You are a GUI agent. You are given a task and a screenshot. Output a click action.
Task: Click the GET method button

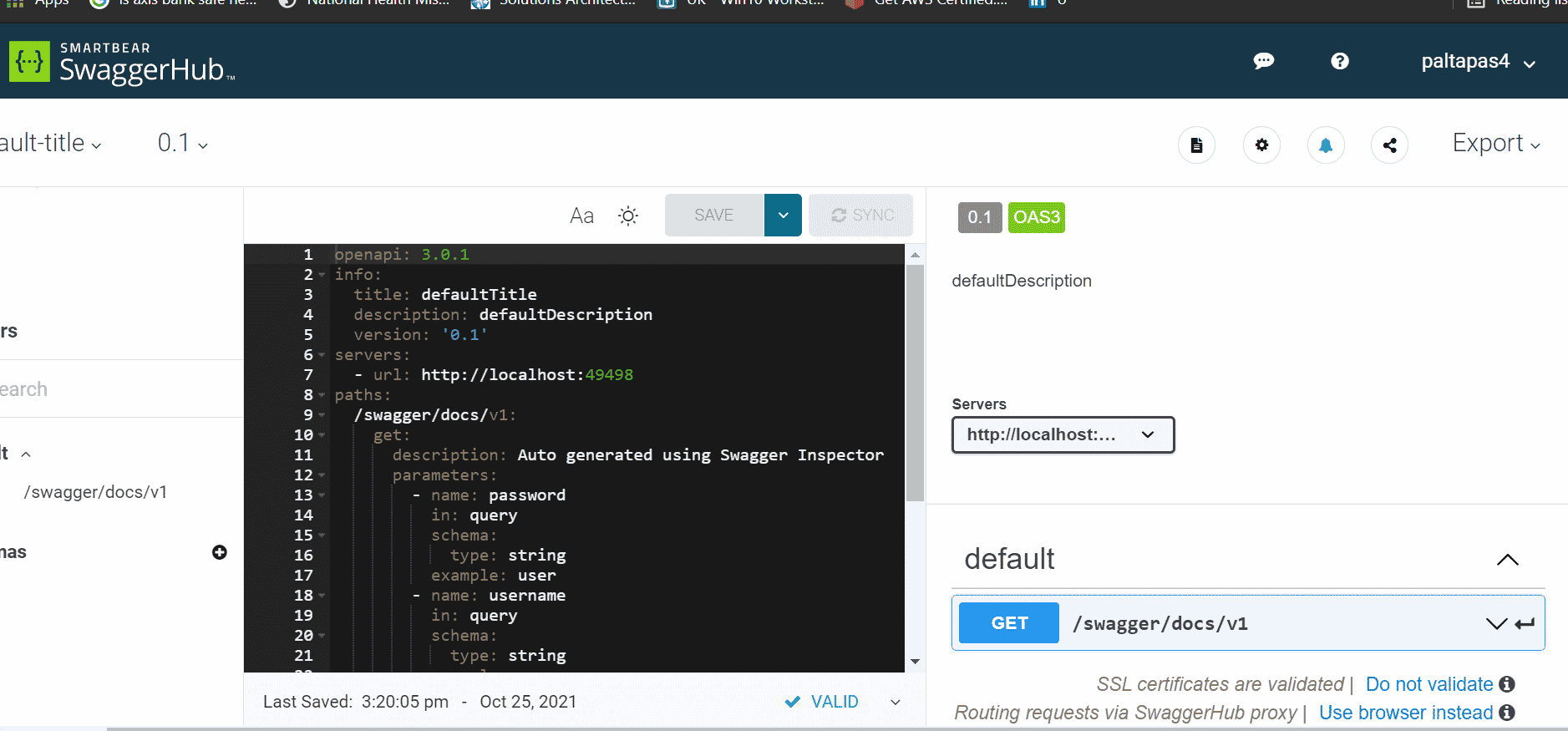click(x=1009, y=623)
